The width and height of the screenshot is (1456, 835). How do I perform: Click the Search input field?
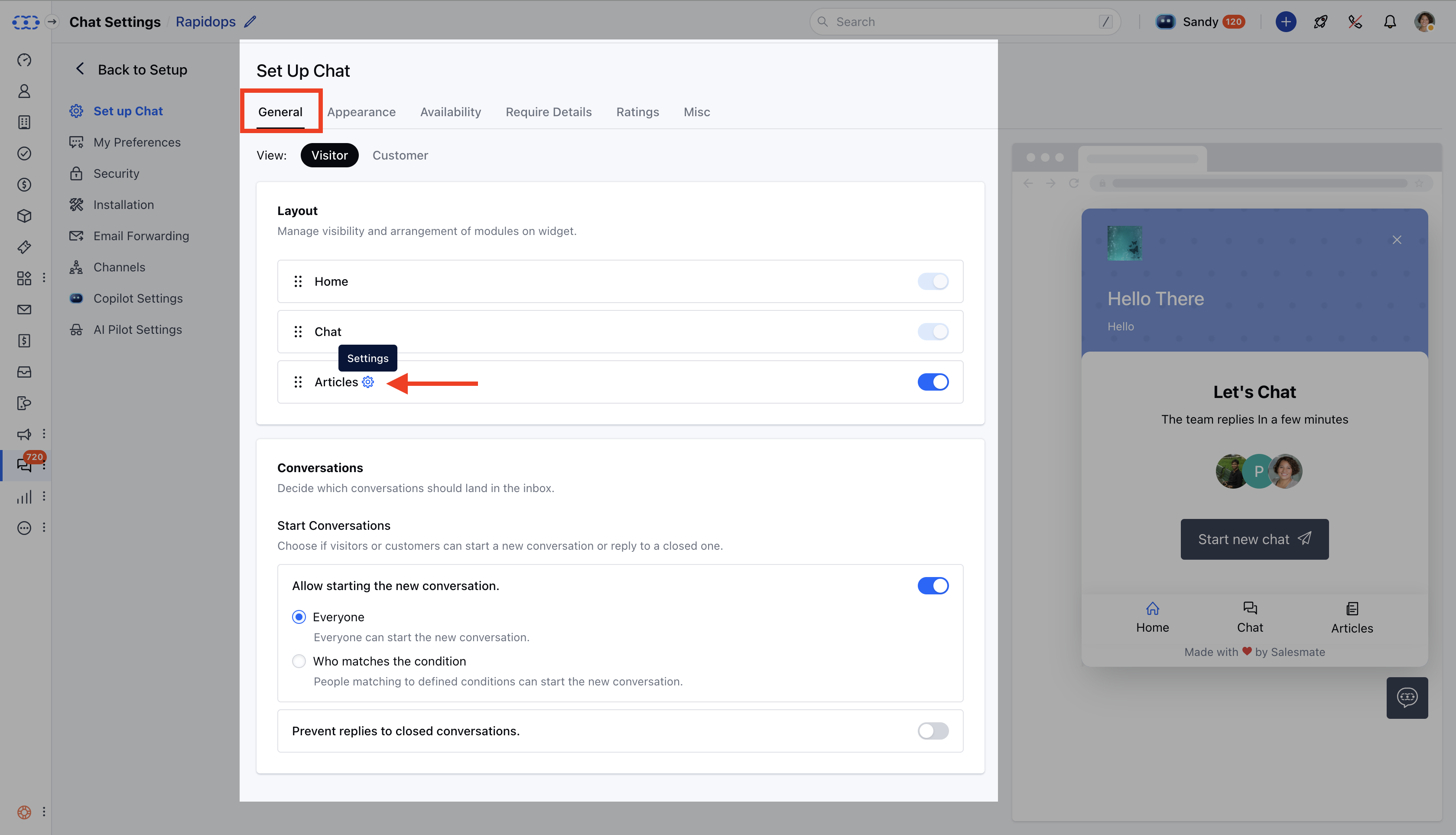pyautogui.click(x=963, y=22)
